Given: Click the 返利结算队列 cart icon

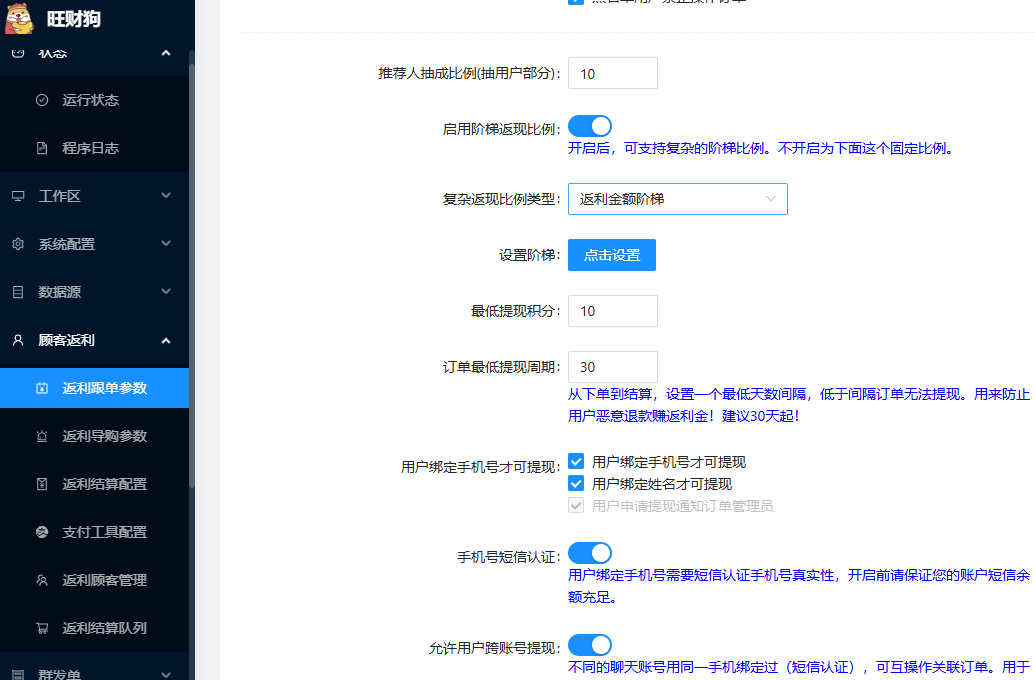Looking at the screenshot, I should click(42, 628).
